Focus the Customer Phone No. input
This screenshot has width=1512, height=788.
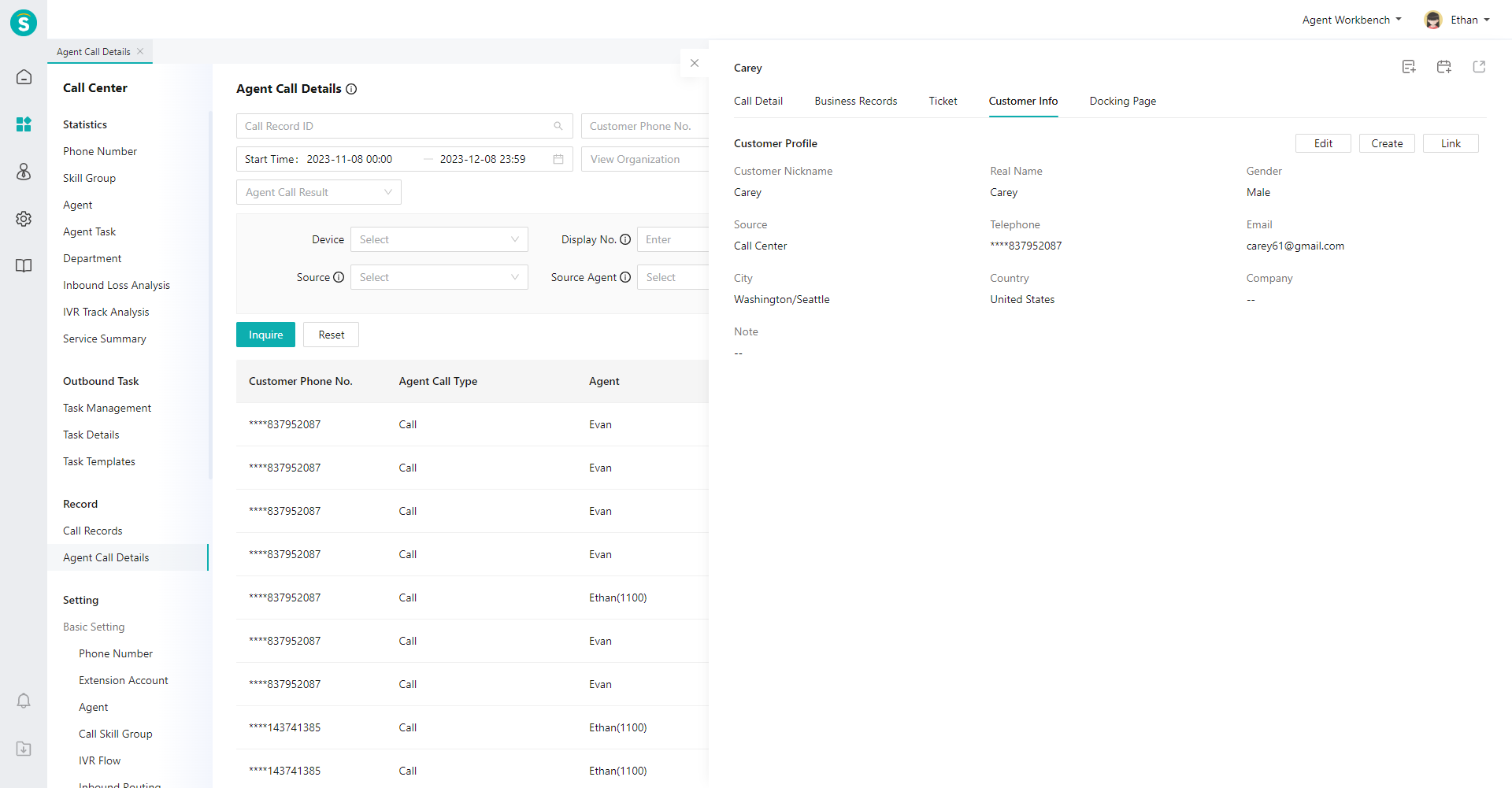click(x=645, y=126)
